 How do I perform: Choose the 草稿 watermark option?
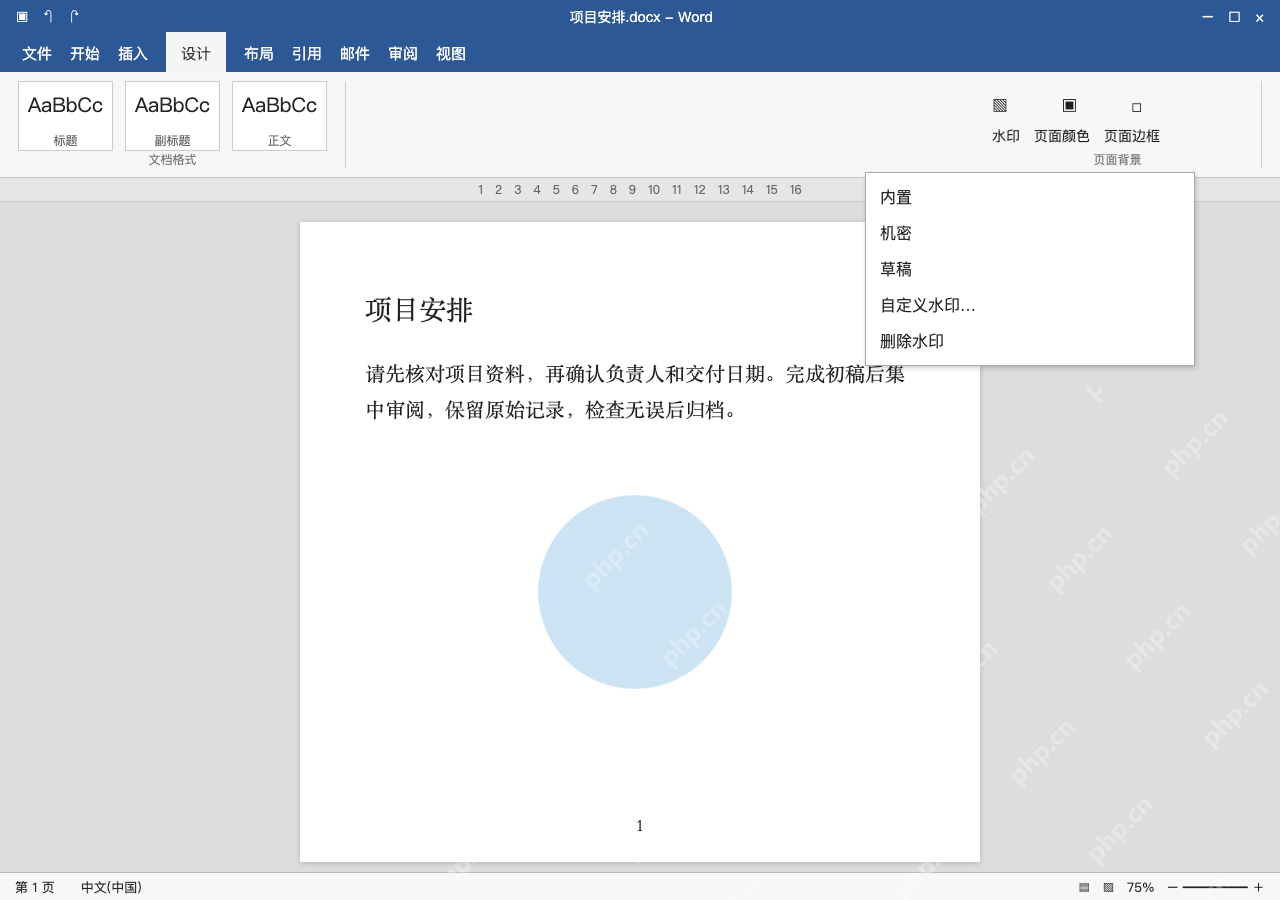coord(1030,270)
